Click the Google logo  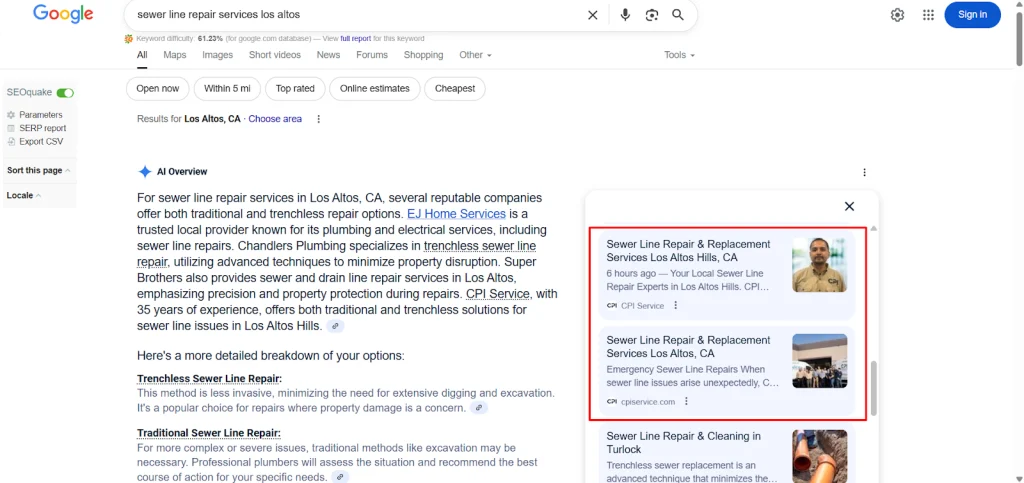[x=63, y=14]
